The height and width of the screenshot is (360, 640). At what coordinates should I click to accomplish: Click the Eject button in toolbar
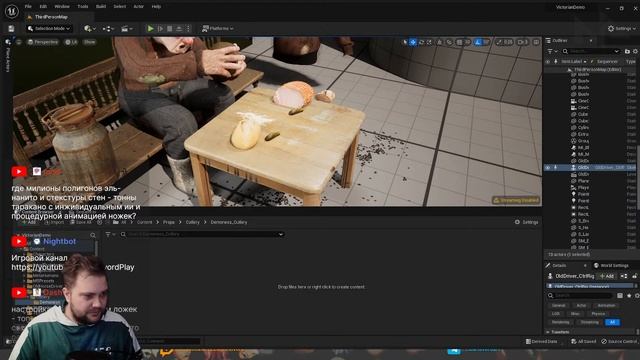[179, 29]
